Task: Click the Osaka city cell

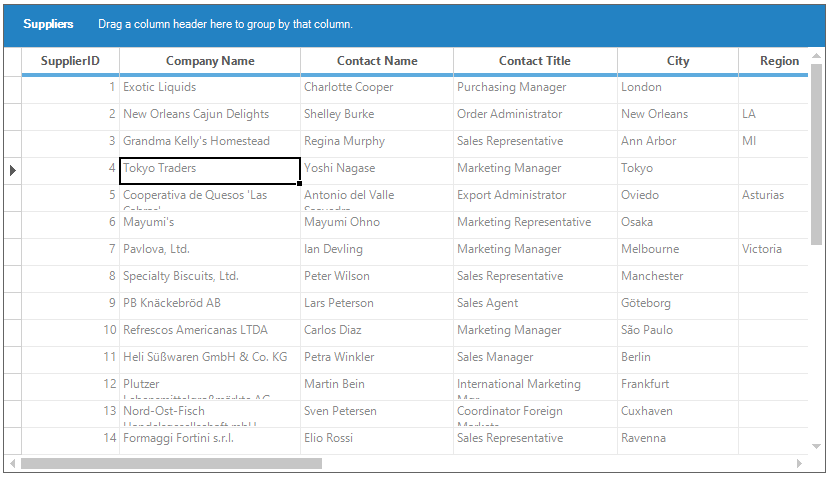Action: click(678, 225)
